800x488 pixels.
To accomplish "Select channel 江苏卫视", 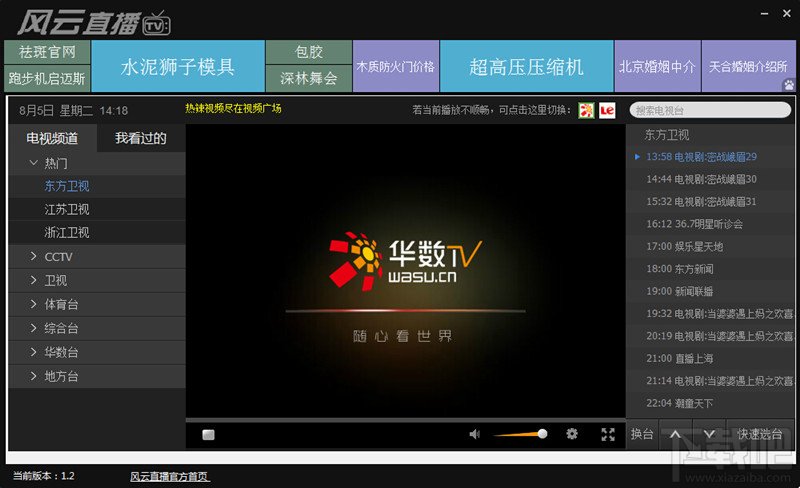I will 97,209.
